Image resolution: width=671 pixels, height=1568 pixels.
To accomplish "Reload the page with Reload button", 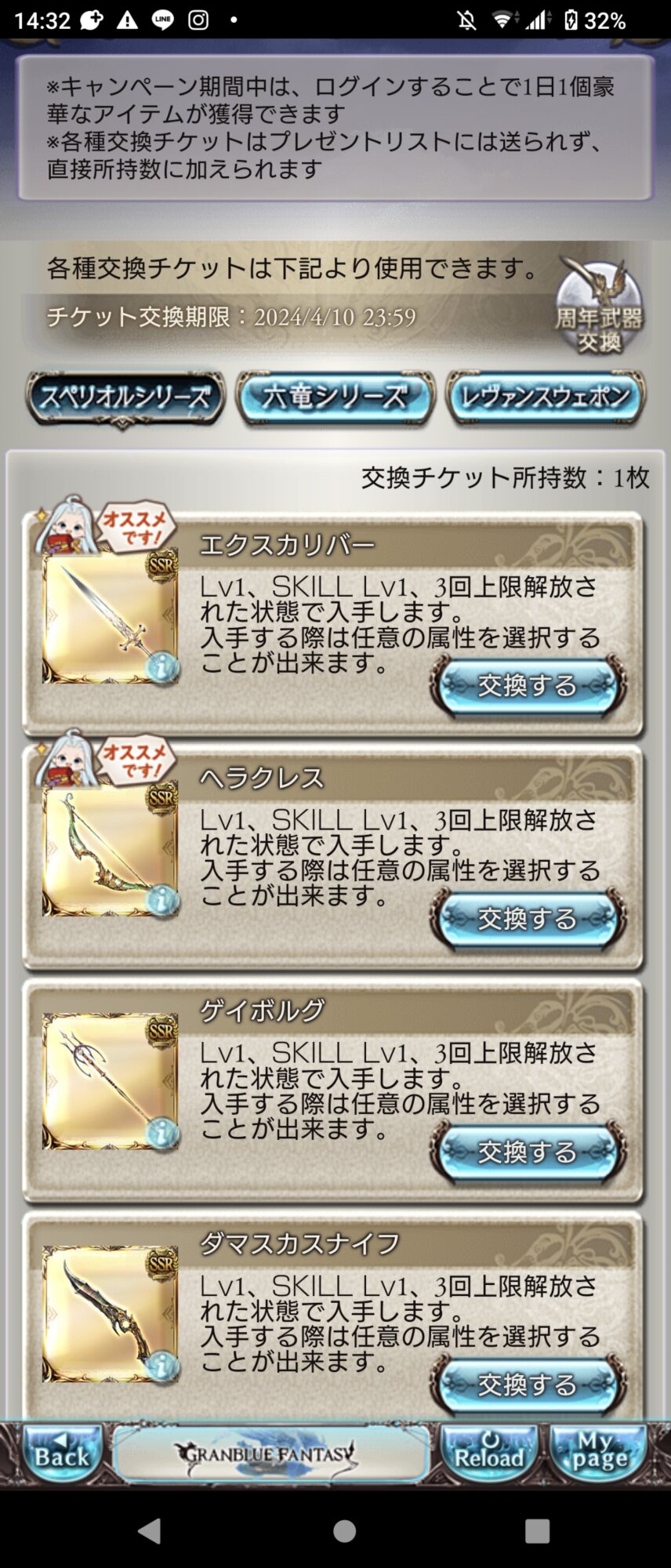I will point(489,1455).
